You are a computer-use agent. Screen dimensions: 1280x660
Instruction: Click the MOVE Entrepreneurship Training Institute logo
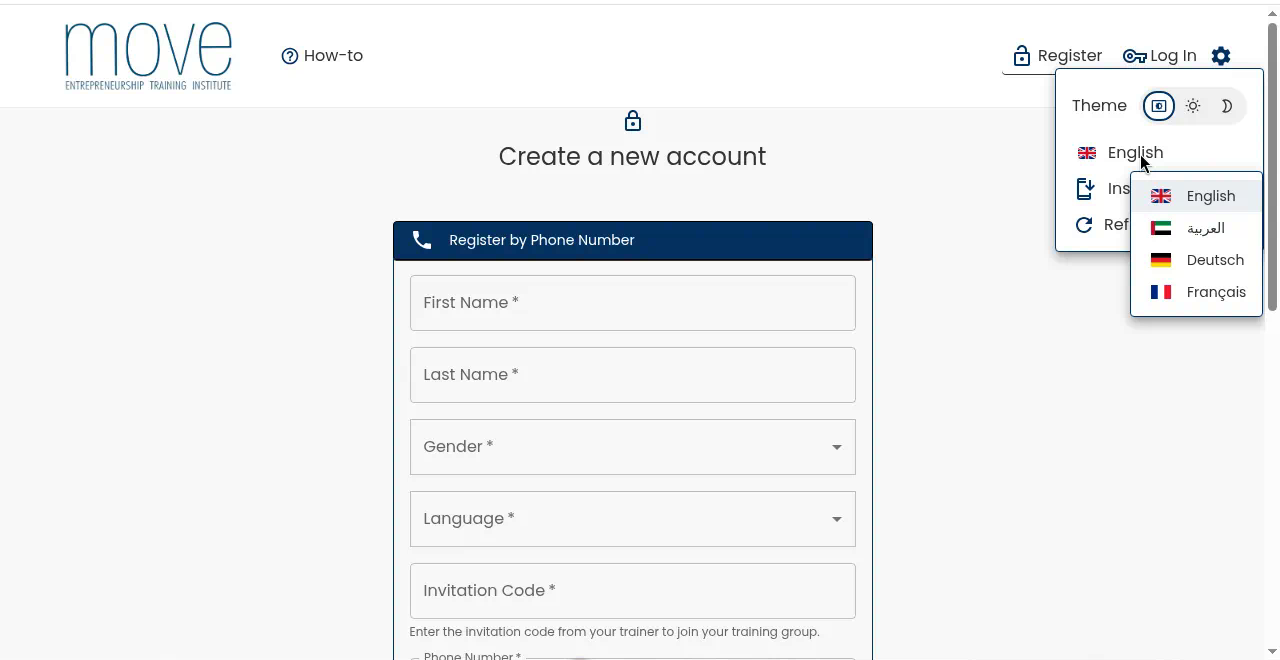pos(148,56)
